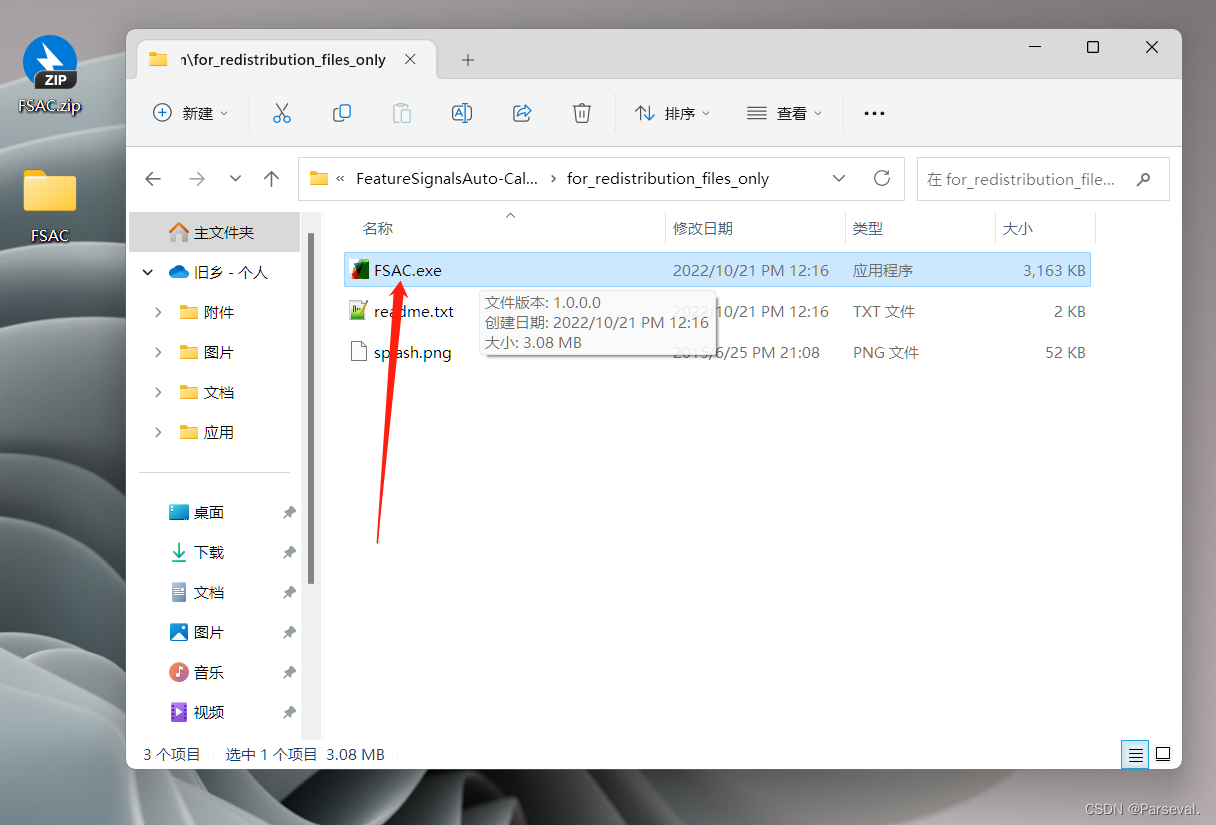Screen dimensions: 1216x825
Task: Navigate up to the parent folder
Action: tap(271, 178)
